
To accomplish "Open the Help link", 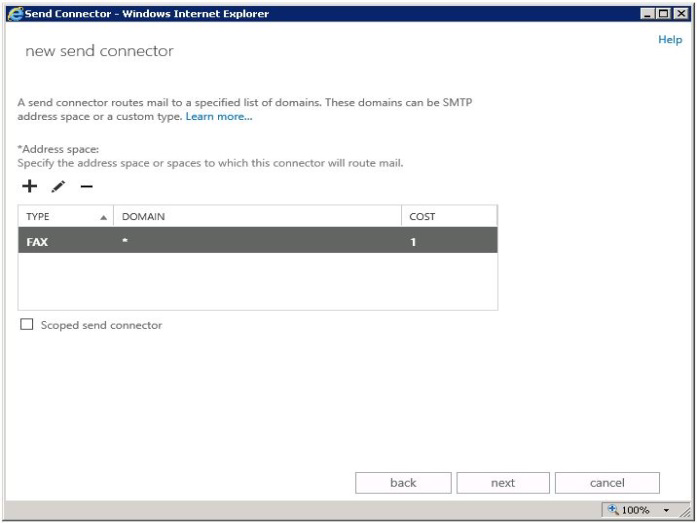I will pyautogui.click(x=669, y=39).
